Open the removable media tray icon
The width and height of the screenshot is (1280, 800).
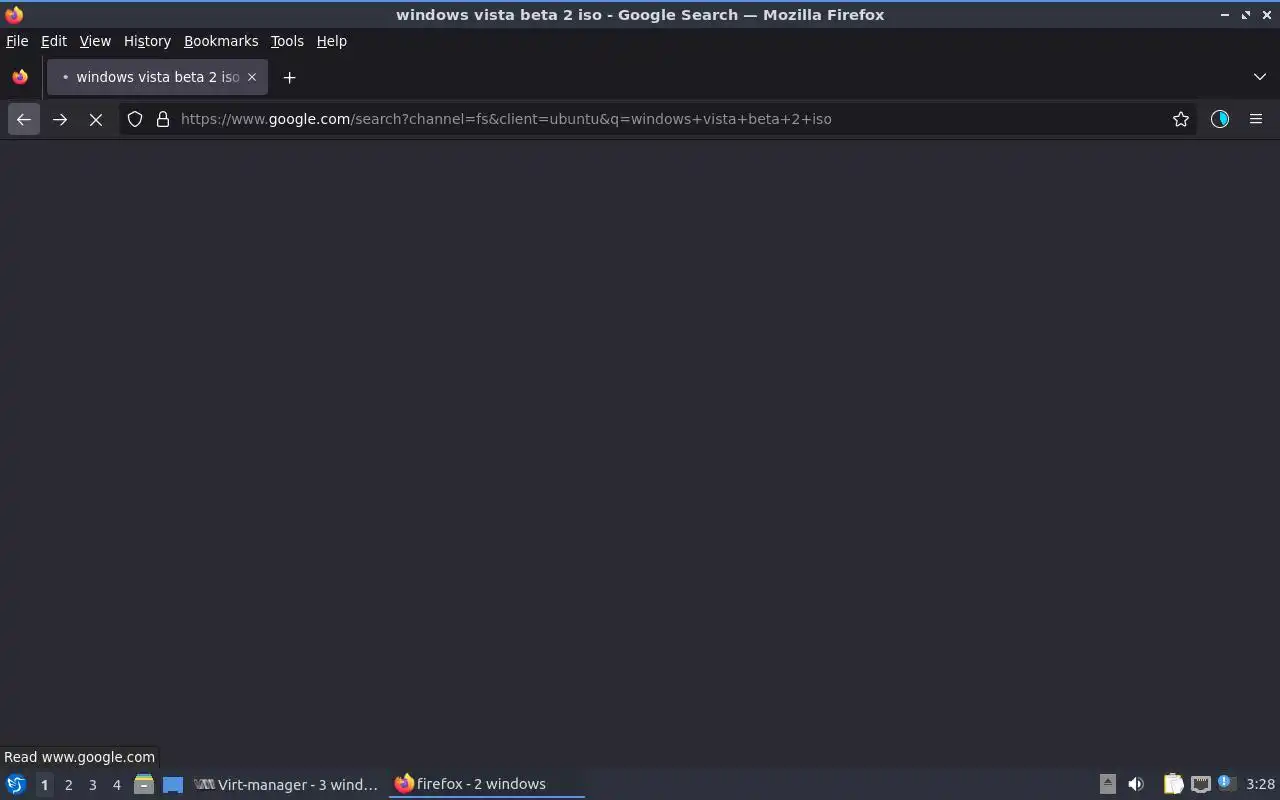[x=1107, y=784]
